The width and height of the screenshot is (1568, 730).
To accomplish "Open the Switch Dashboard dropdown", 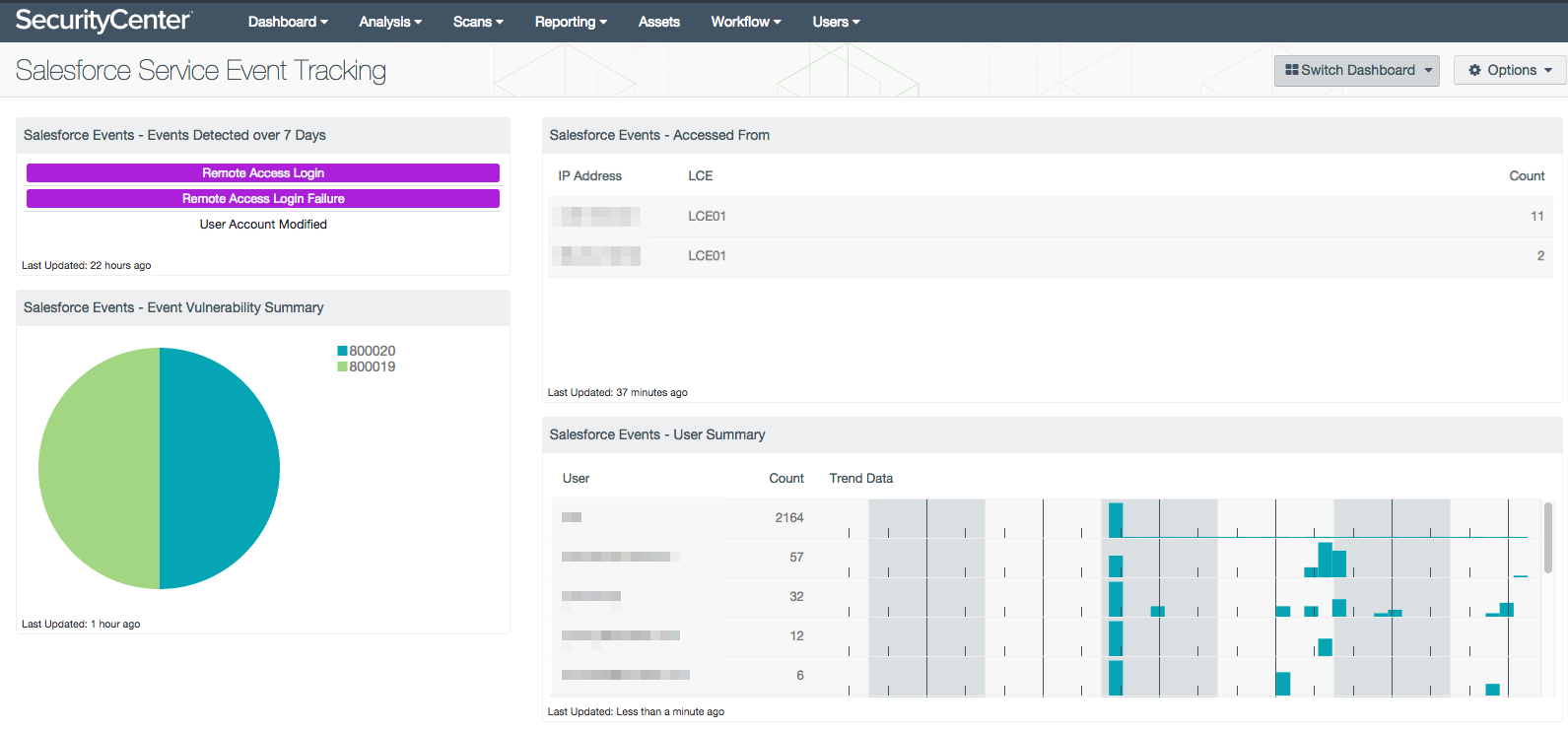I will (x=1357, y=70).
